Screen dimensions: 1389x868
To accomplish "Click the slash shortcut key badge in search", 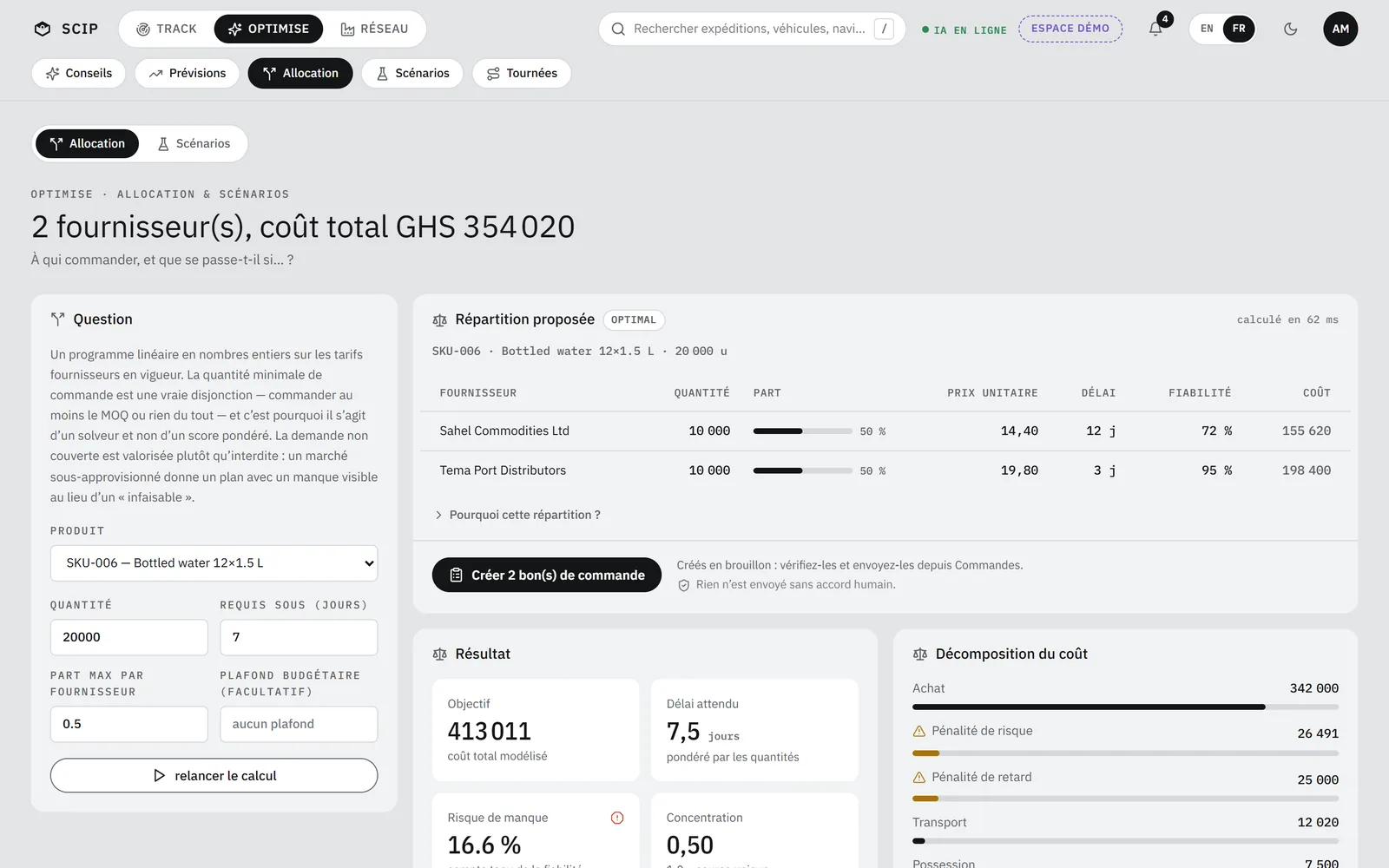I will coord(884,29).
